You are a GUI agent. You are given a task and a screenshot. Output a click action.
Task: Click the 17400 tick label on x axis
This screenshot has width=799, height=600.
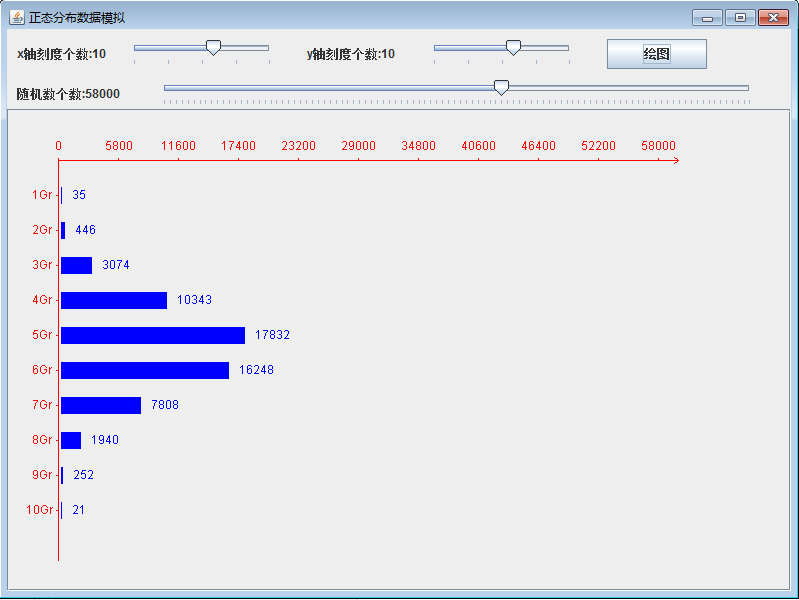[238, 146]
